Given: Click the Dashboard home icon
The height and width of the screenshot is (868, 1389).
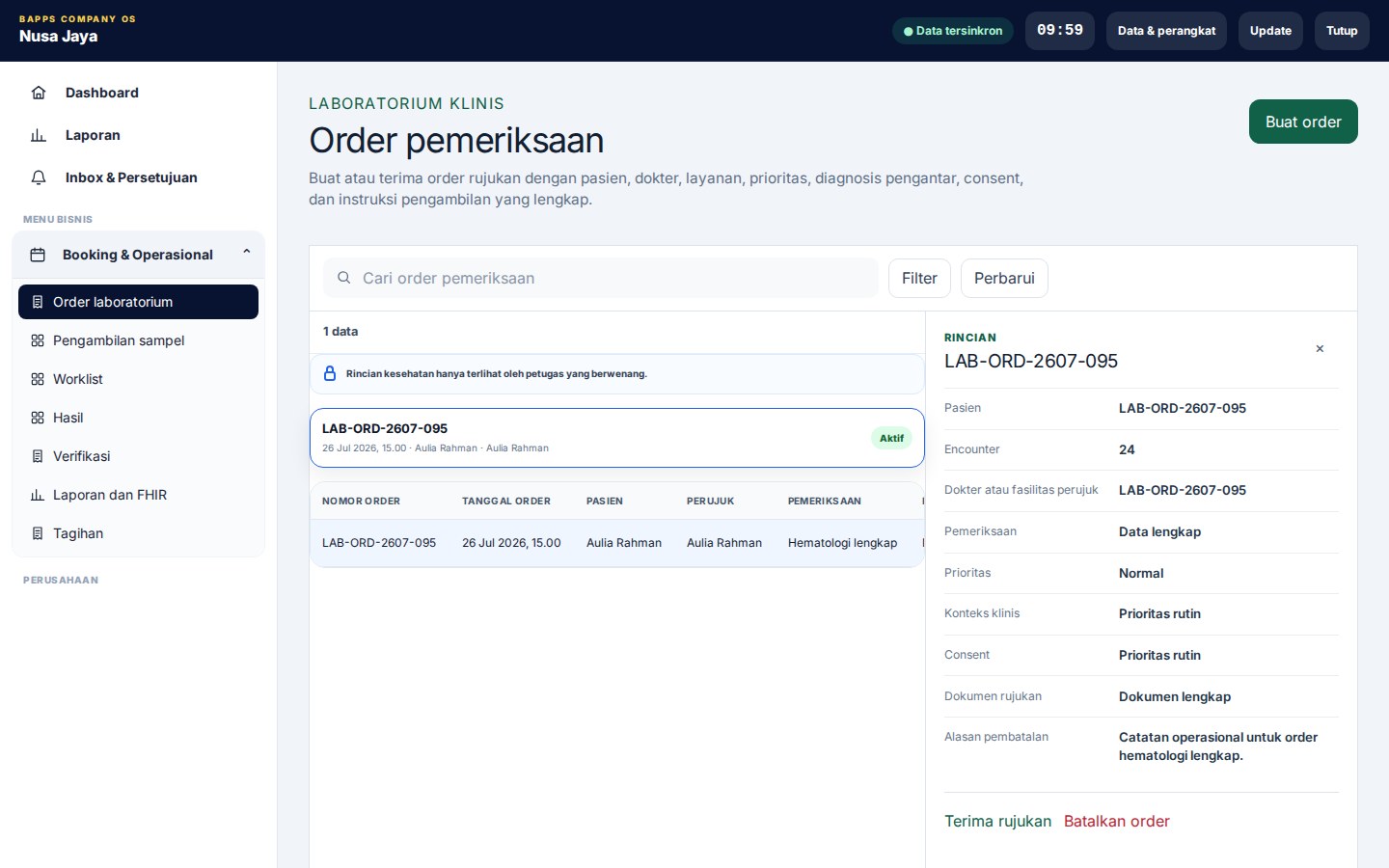Looking at the screenshot, I should (x=39, y=93).
